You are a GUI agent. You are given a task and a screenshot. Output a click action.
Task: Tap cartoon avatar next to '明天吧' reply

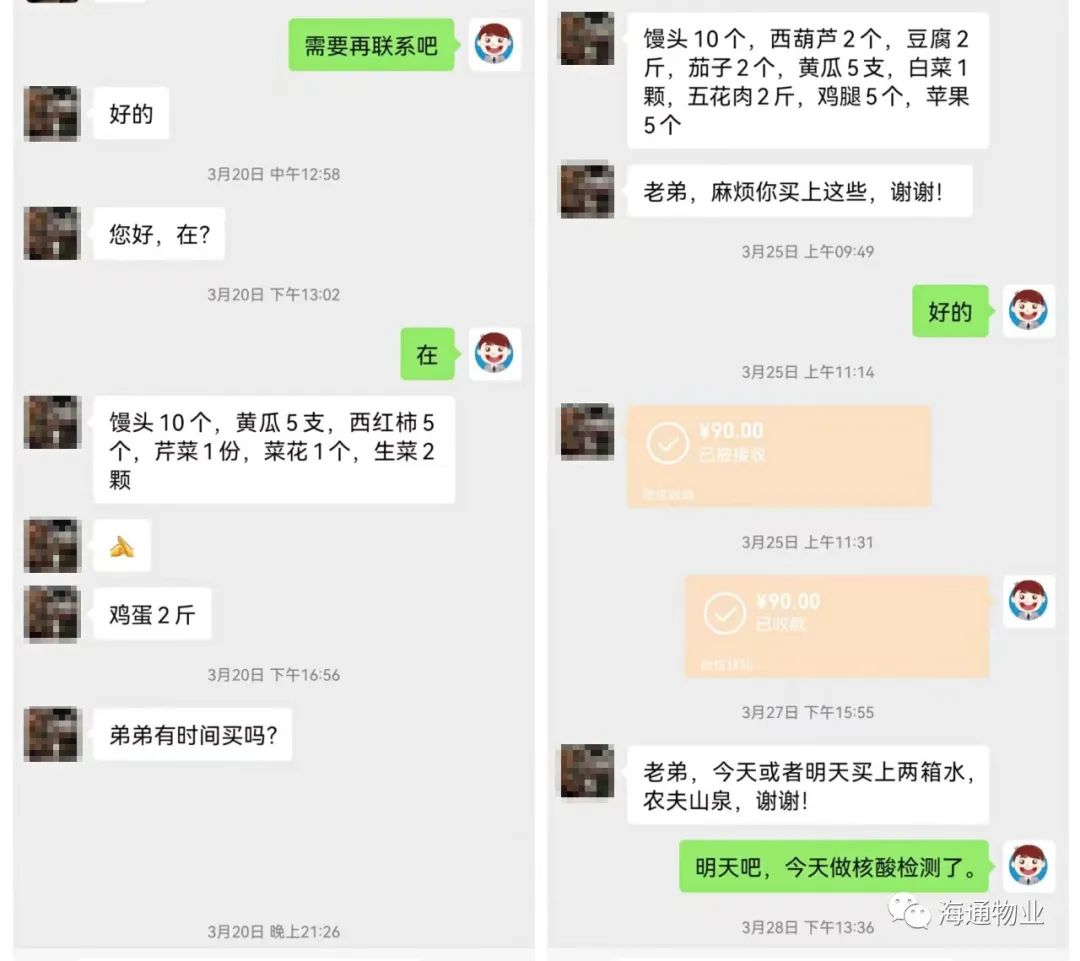click(1028, 866)
